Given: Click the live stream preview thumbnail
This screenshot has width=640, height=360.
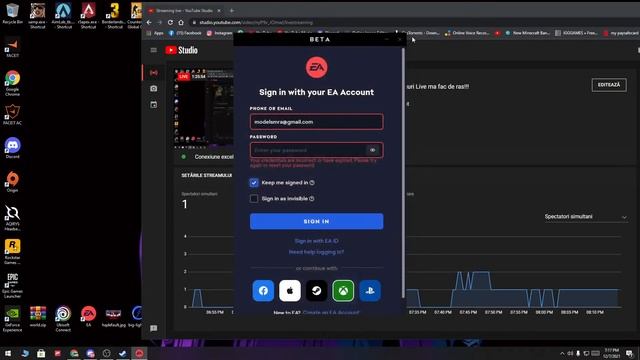Looking at the screenshot, I should tap(205, 109).
